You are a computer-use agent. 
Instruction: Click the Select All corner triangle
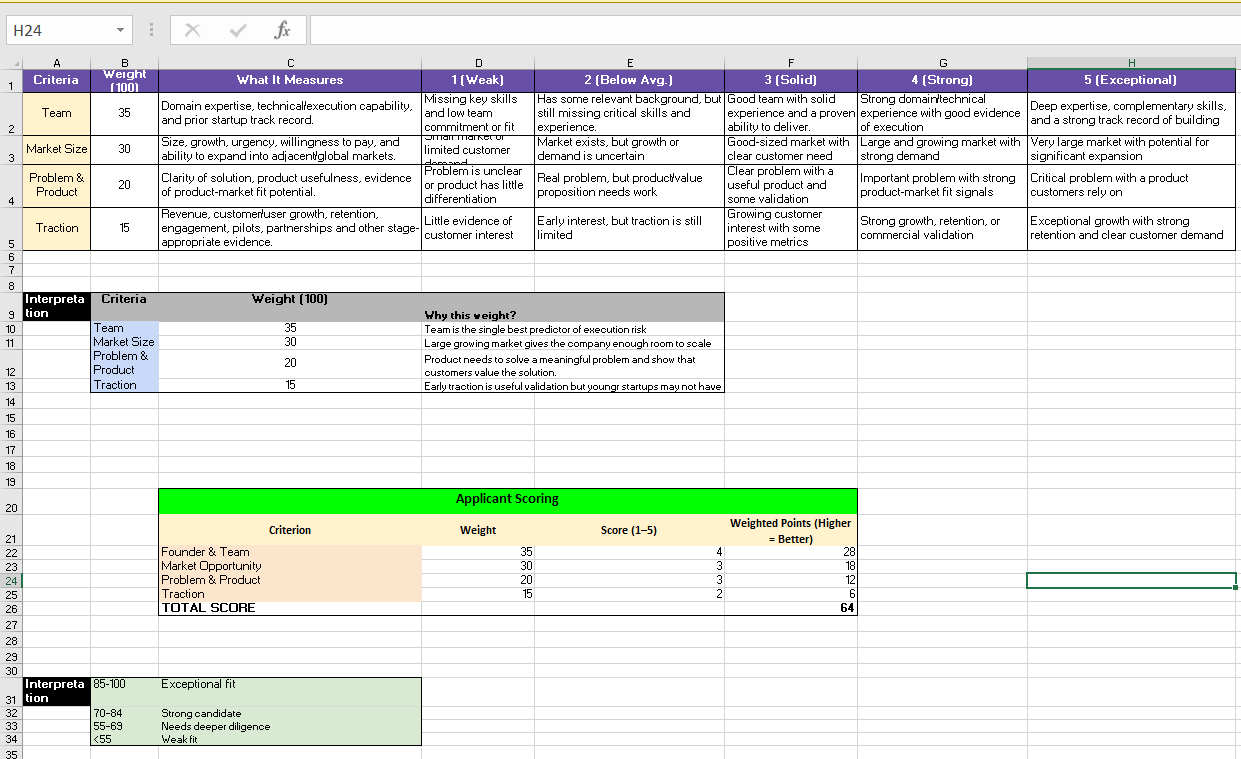12,62
